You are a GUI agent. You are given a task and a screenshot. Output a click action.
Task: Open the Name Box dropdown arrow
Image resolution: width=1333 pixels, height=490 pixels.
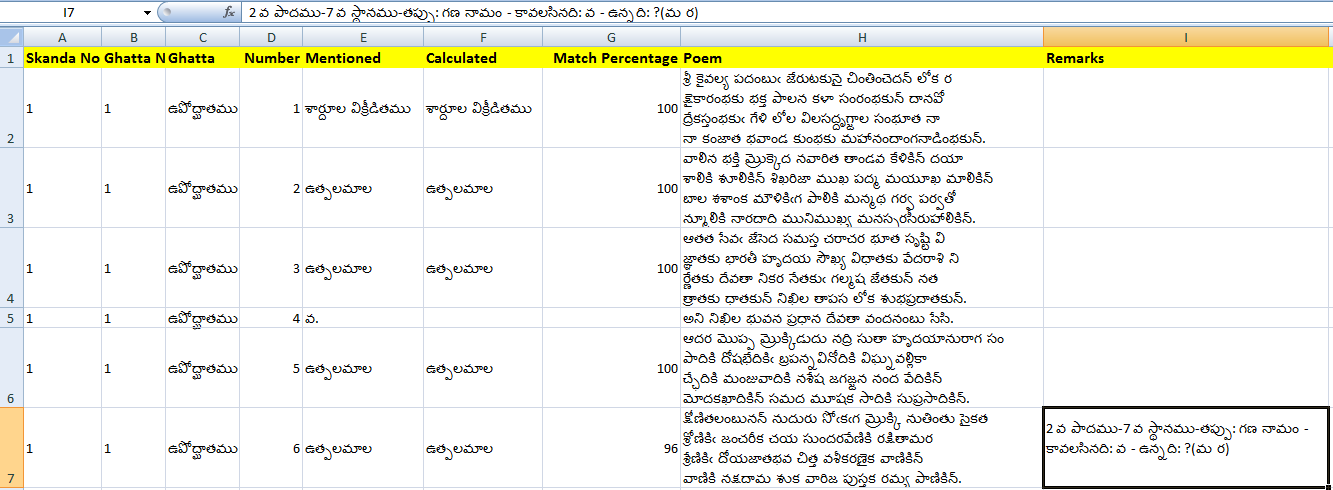click(147, 13)
